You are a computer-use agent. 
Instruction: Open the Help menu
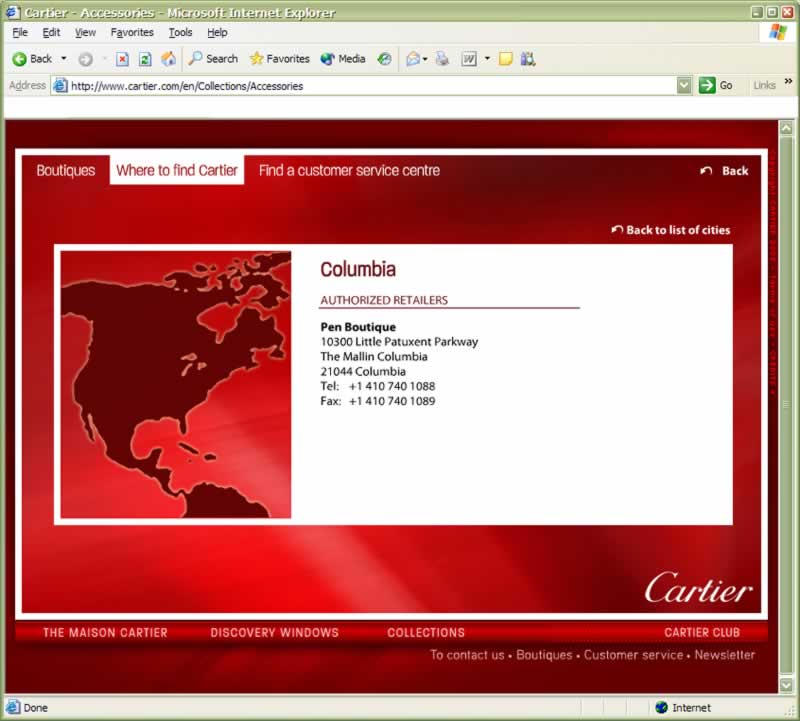pos(217,32)
